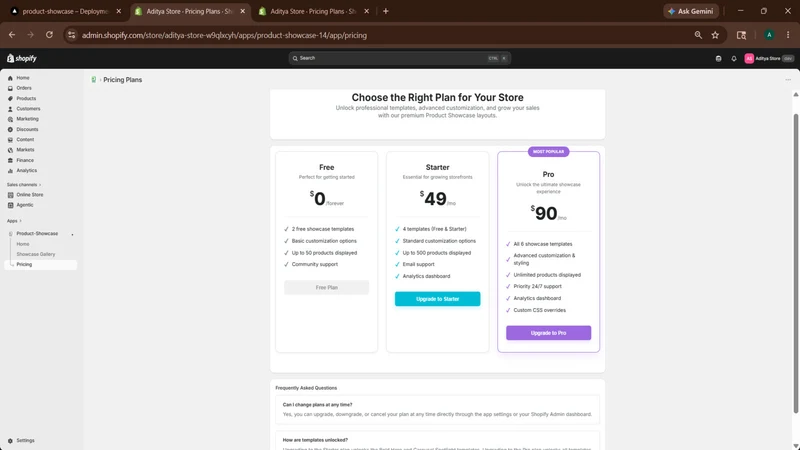This screenshot has height=450, width=800.
Task: Click "Frequently Asked Questions" heading
Action: point(306,388)
